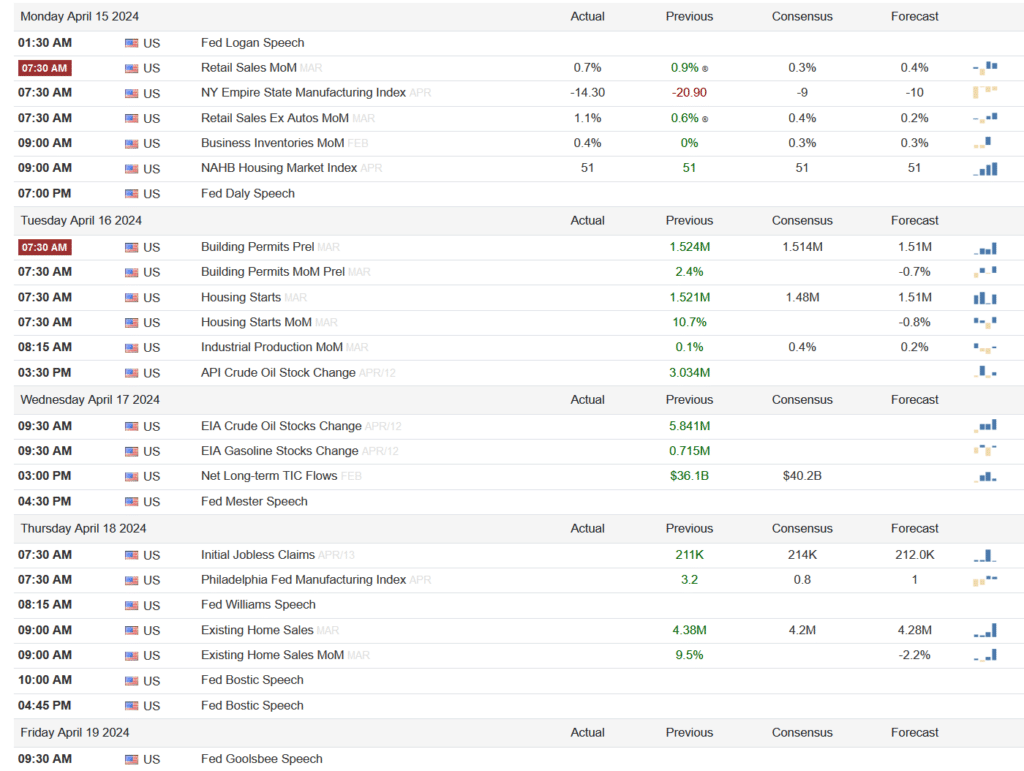Select the Tuesday April 16 2024 date header

81,220
